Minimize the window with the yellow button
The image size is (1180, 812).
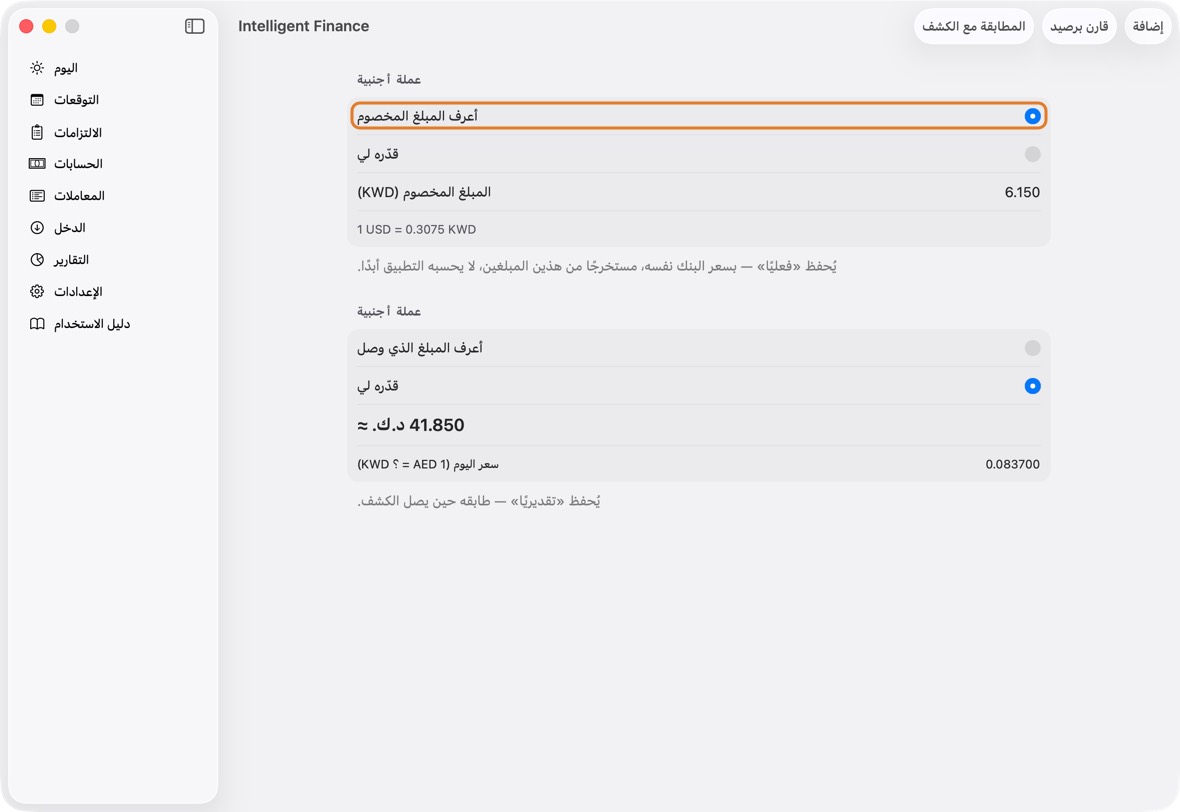pos(49,26)
